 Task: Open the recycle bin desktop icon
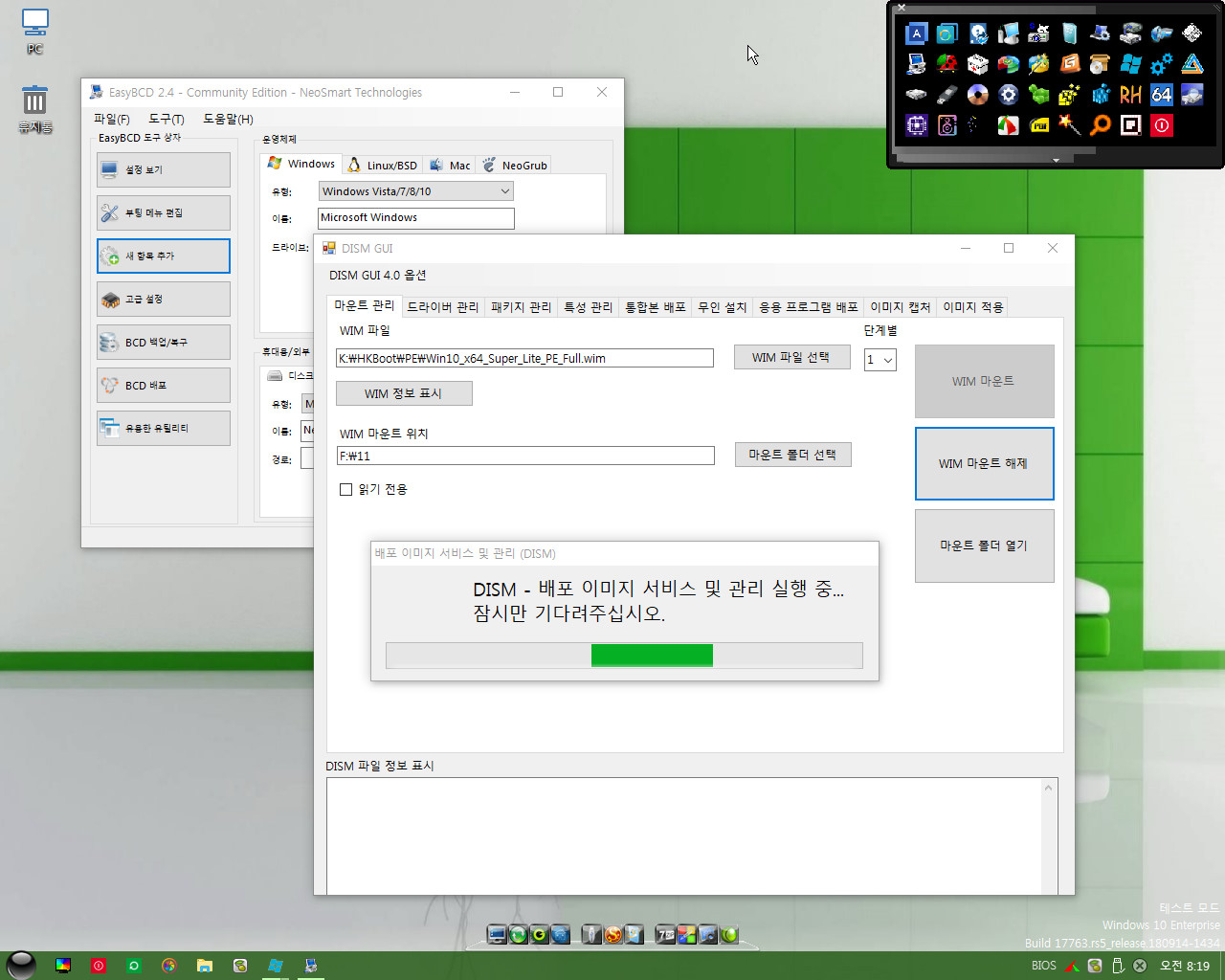coord(34,109)
